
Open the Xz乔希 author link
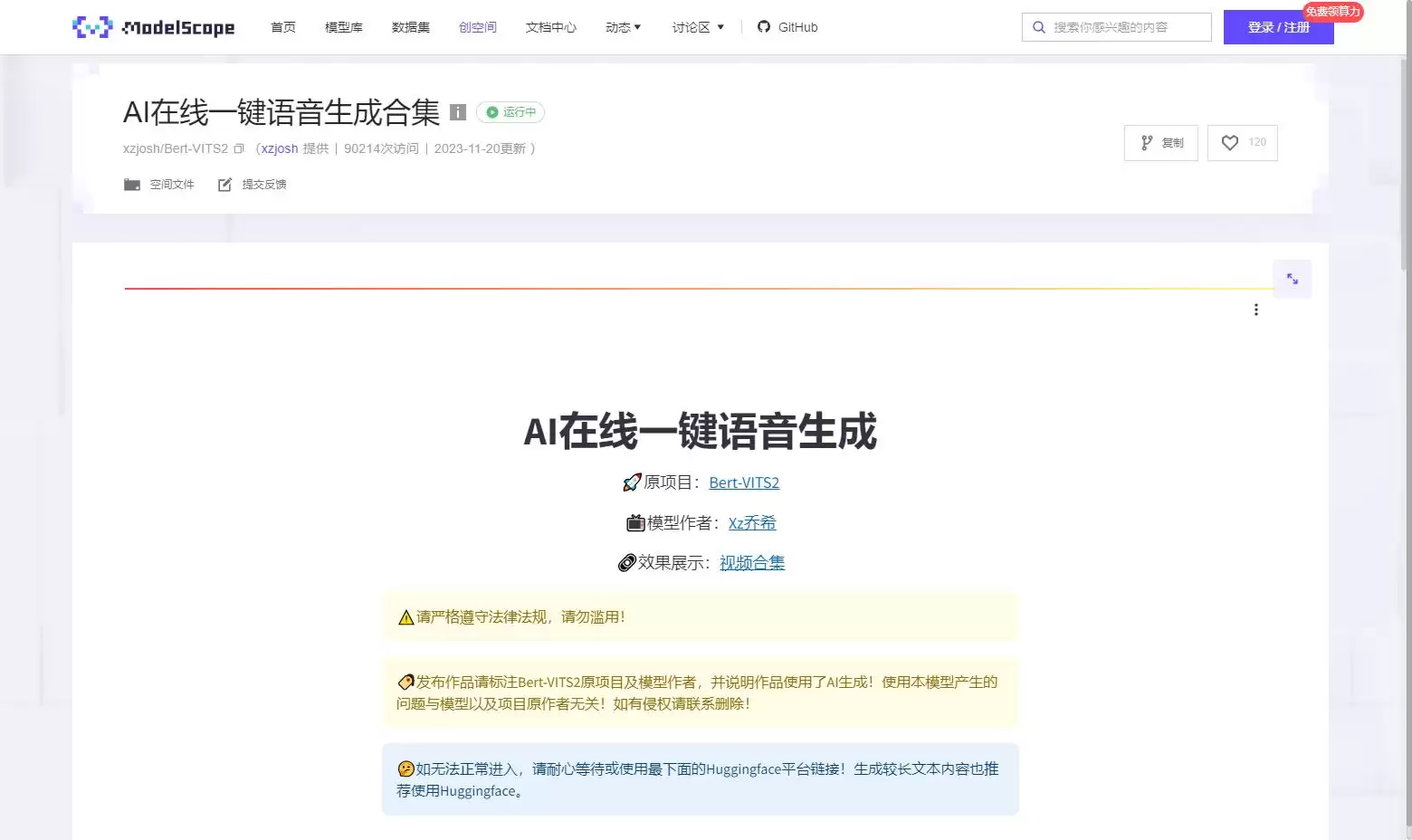[x=752, y=522]
